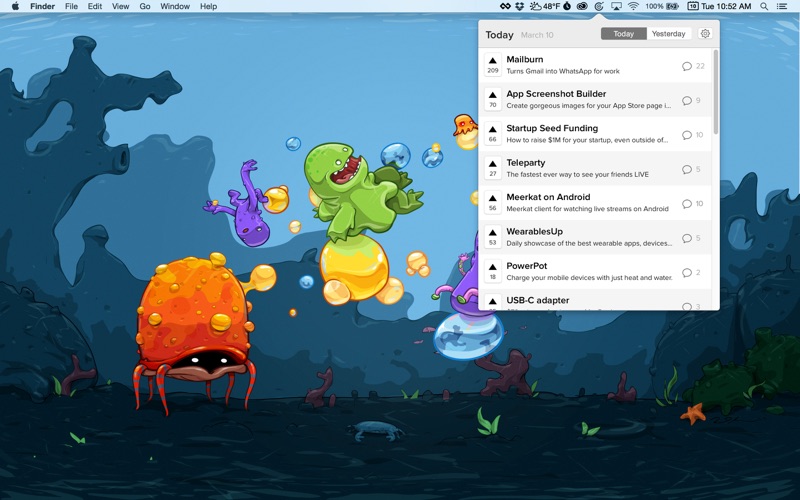The image size is (800, 500).
Task: Click the weather 48°F menu bar item
Action: click(544, 6)
